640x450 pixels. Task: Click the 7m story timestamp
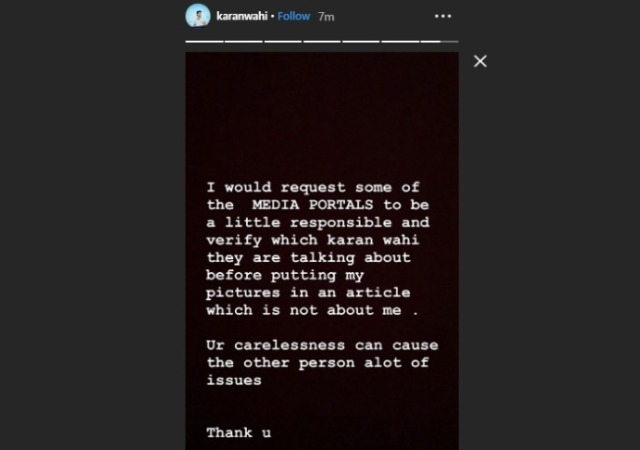pyautogui.click(x=326, y=17)
